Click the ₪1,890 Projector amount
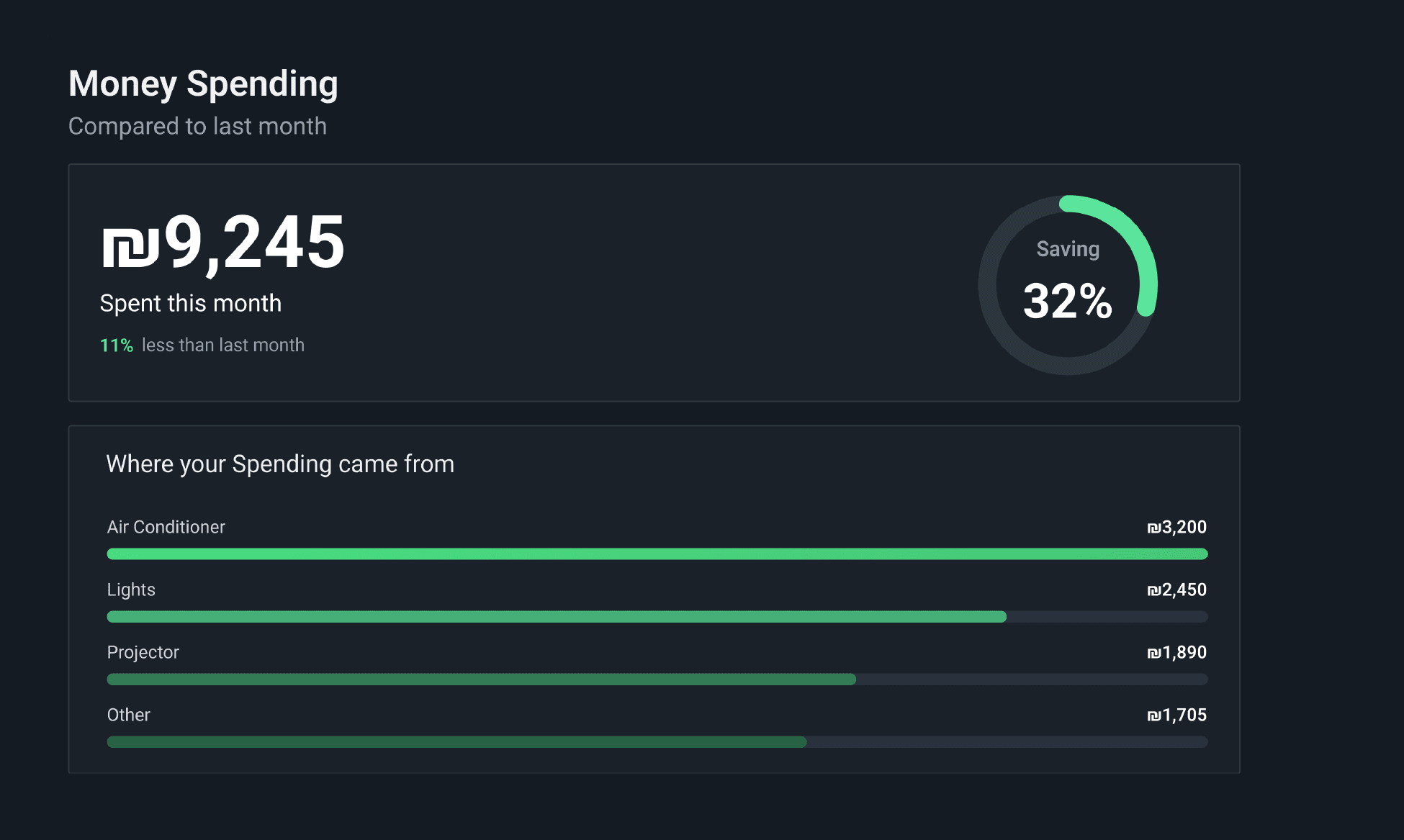The width and height of the screenshot is (1404, 840). (x=1178, y=652)
